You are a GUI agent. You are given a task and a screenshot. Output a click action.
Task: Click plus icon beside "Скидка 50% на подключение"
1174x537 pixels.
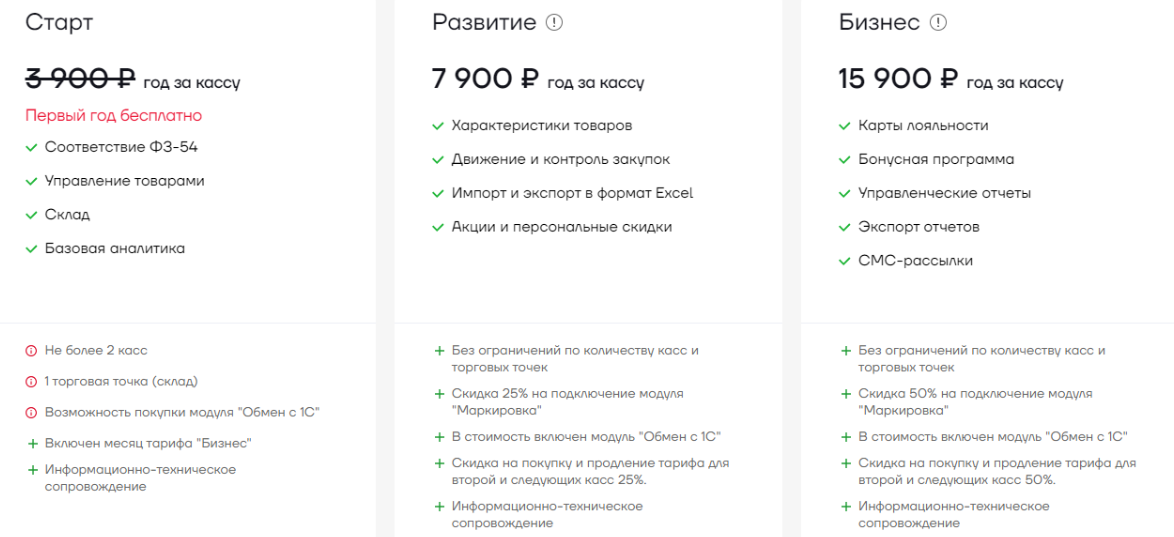pos(845,394)
